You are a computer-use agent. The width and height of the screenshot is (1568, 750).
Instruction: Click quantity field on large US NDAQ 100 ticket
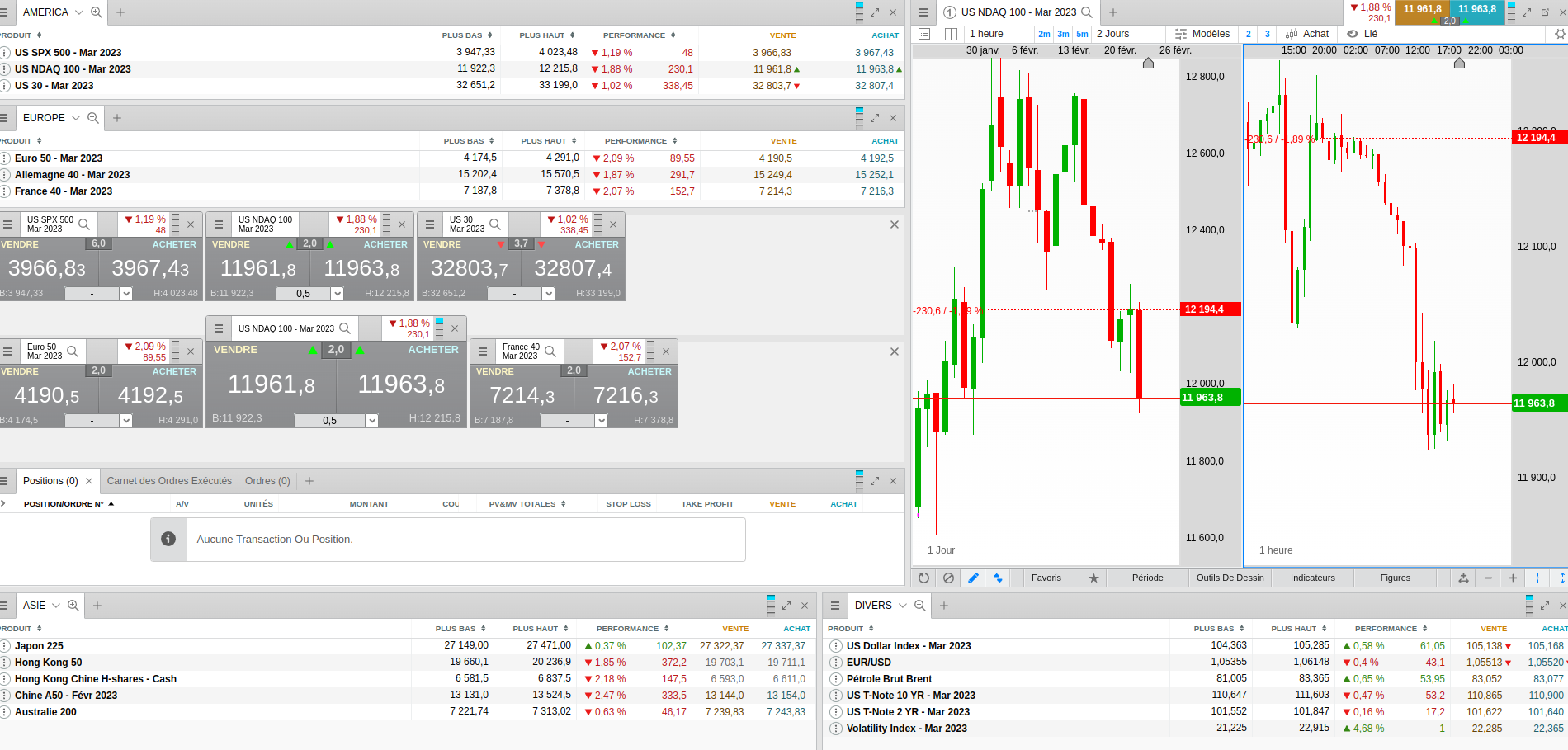pos(330,421)
